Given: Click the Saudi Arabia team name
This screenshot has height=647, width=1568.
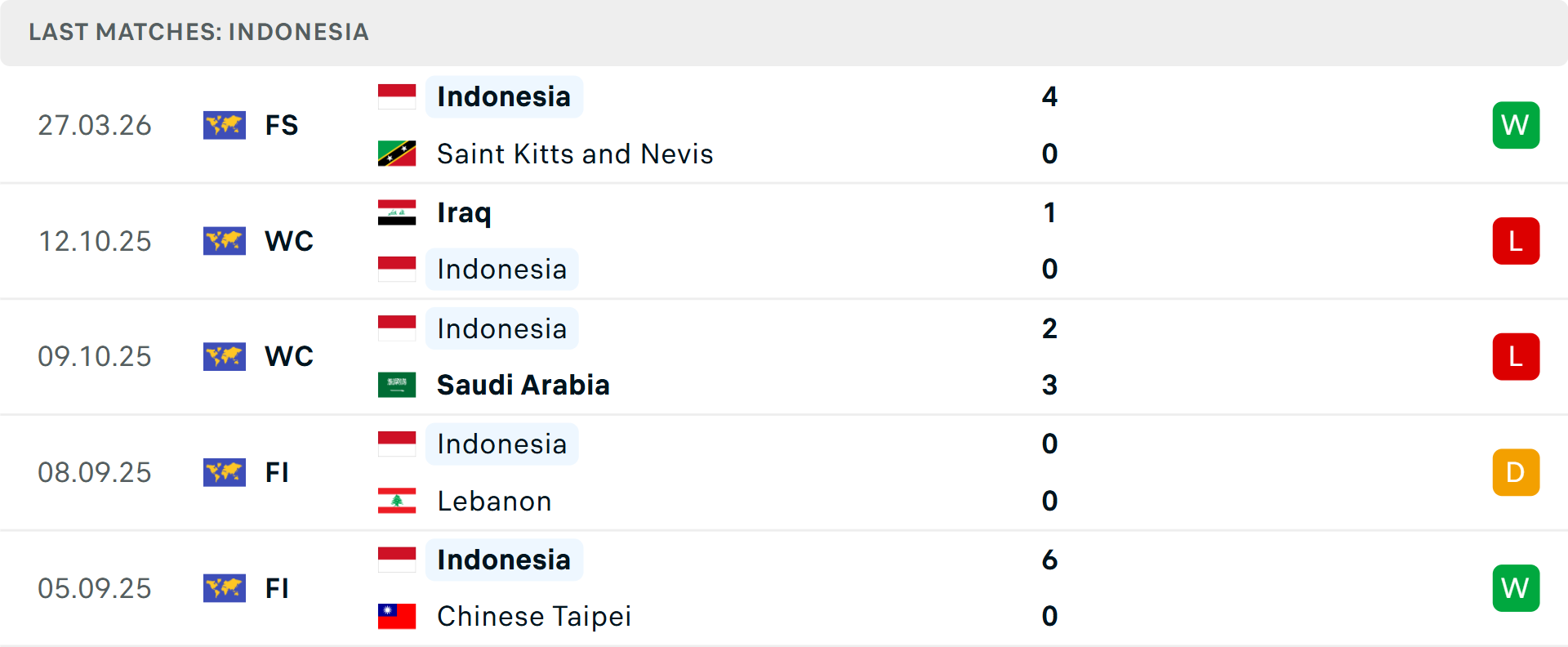Looking at the screenshot, I should coord(523,385).
